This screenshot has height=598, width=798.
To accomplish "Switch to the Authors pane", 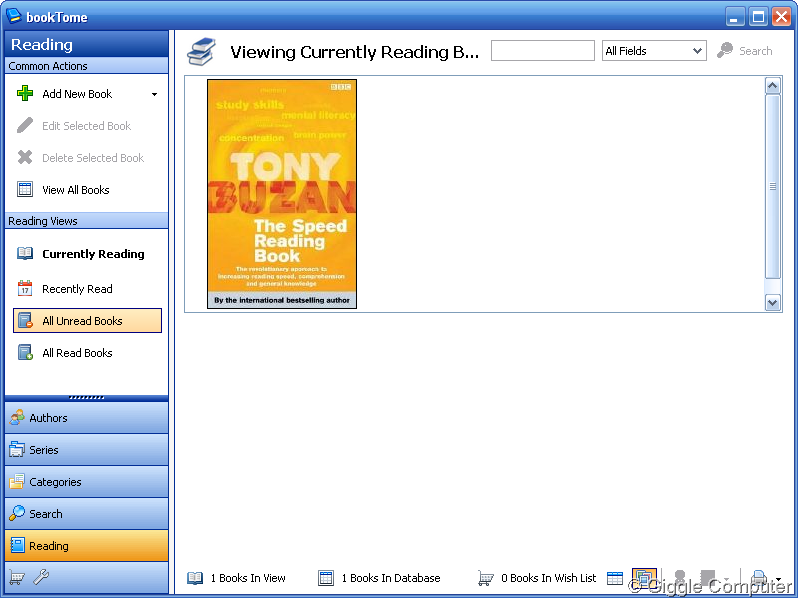I will pos(87,417).
